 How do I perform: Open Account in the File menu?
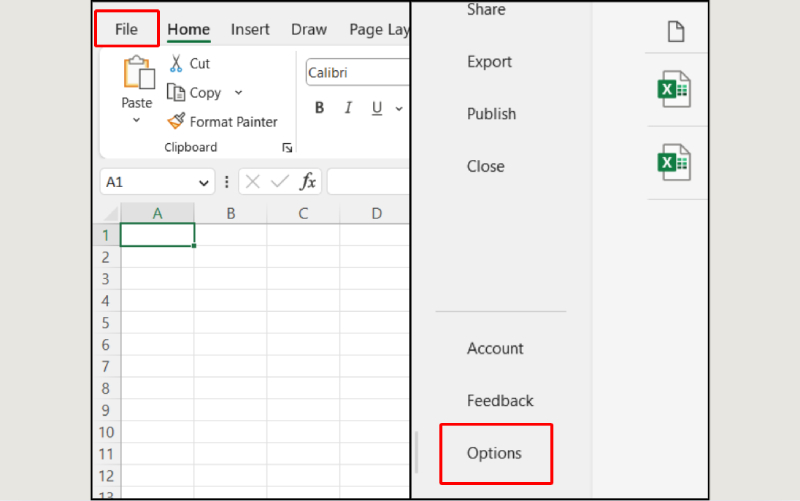click(495, 348)
